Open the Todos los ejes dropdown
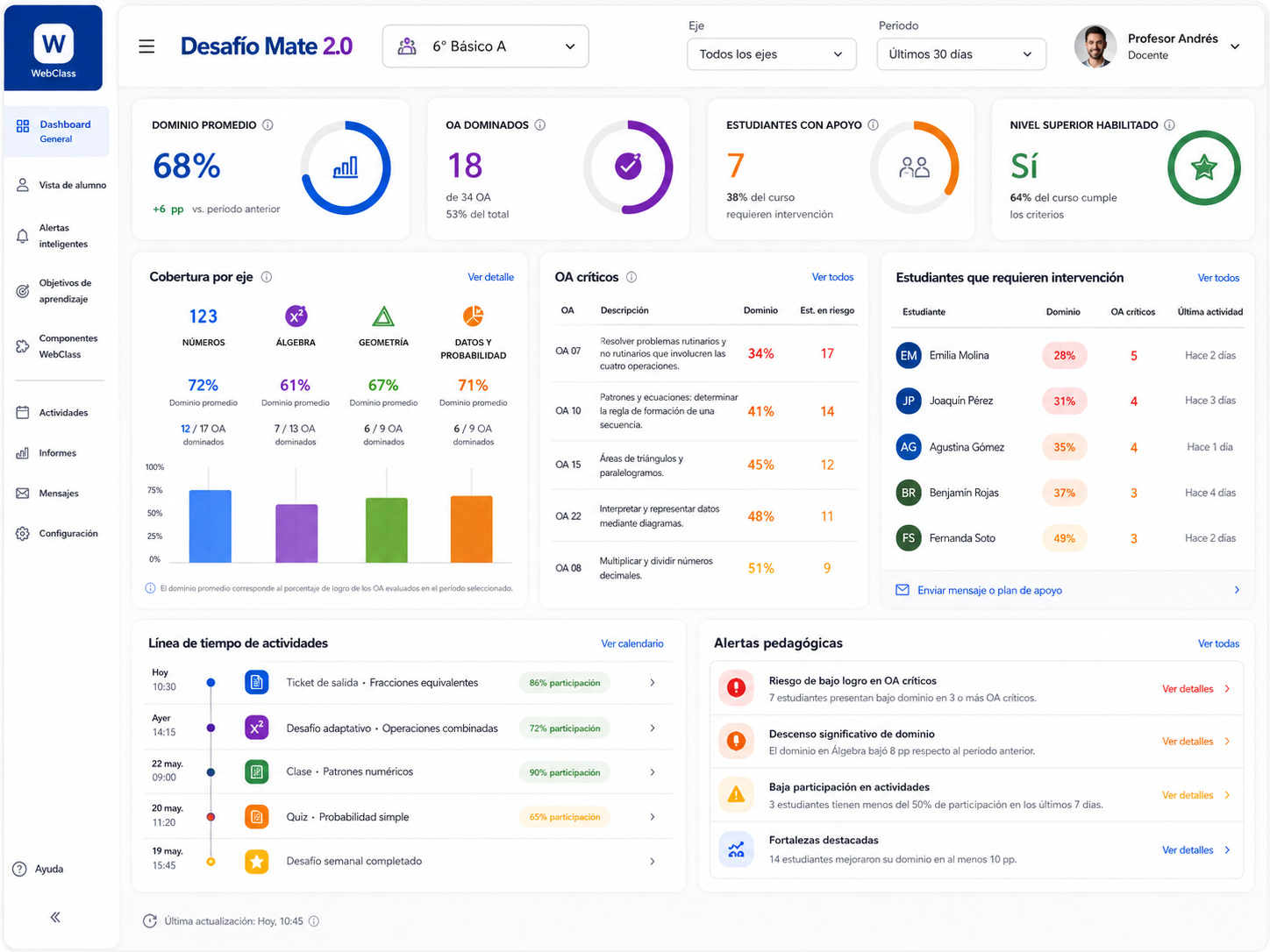Viewport: 1270px width, 952px height. [772, 54]
